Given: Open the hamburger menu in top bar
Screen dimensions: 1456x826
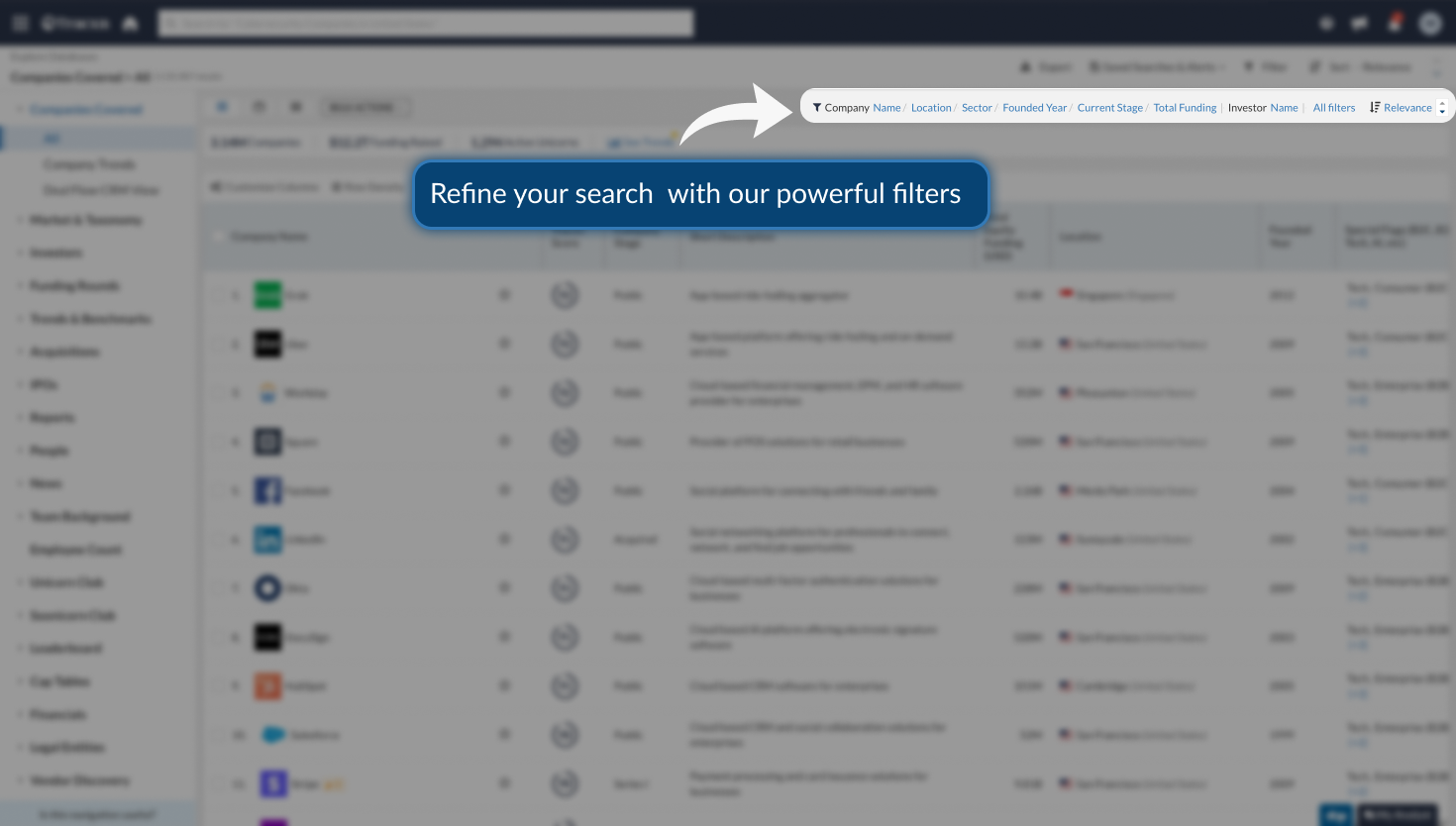Looking at the screenshot, I should pos(21,23).
